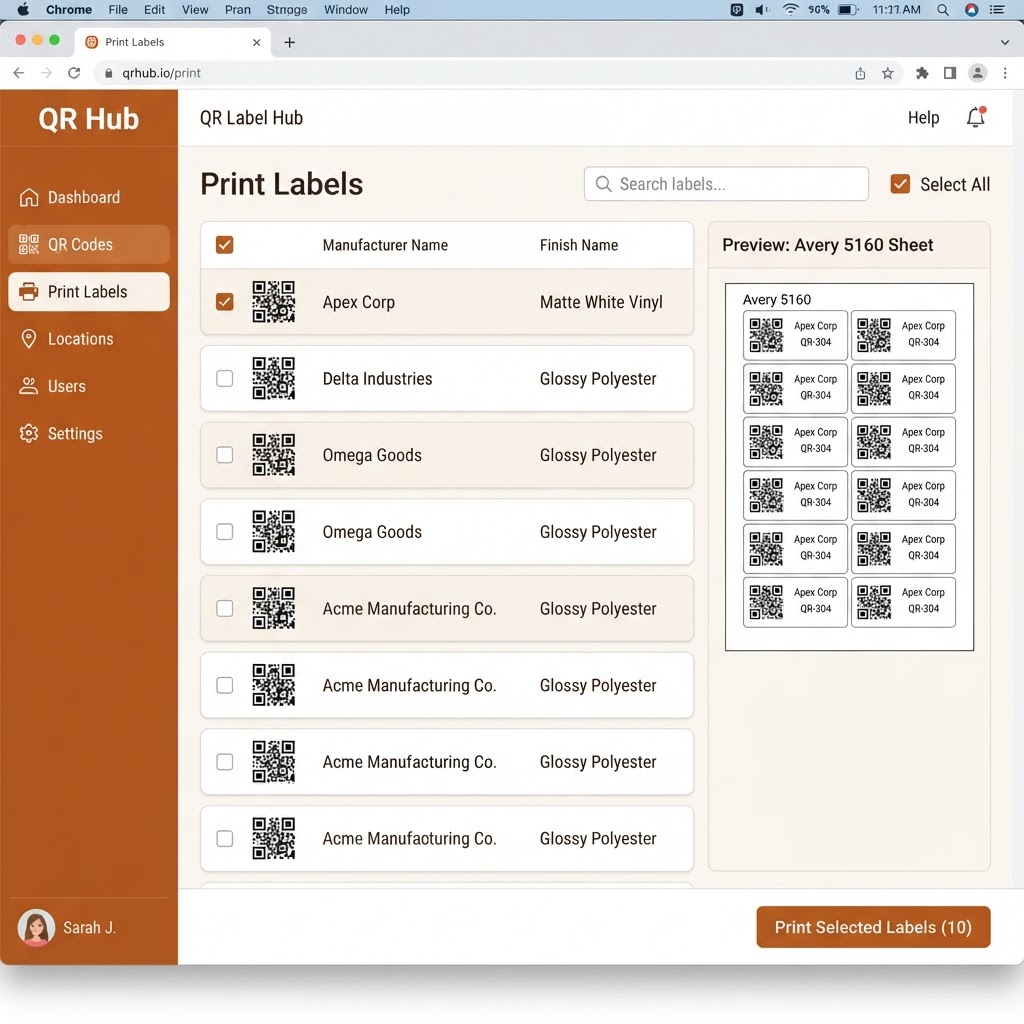The width and height of the screenshot is (1024, 1024).
Task: Open the Chrome extensions puzzle icon
Action: pyautogui.click(x=922, y=73)
